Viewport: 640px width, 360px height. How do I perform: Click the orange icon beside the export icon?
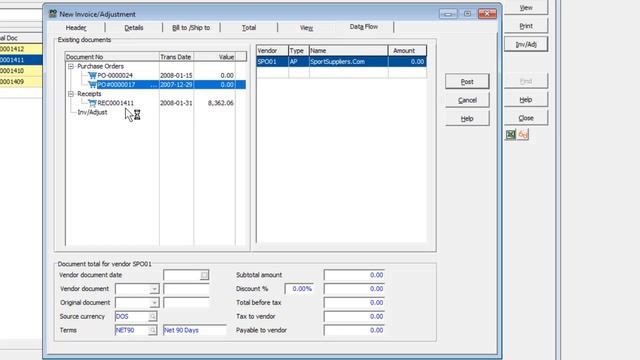(x=523, y=135)
